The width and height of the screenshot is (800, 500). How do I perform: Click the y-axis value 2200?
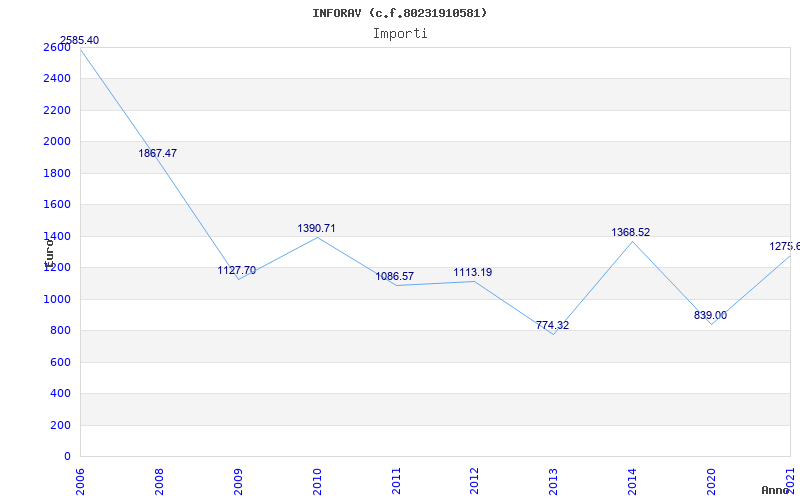point(57,110)
